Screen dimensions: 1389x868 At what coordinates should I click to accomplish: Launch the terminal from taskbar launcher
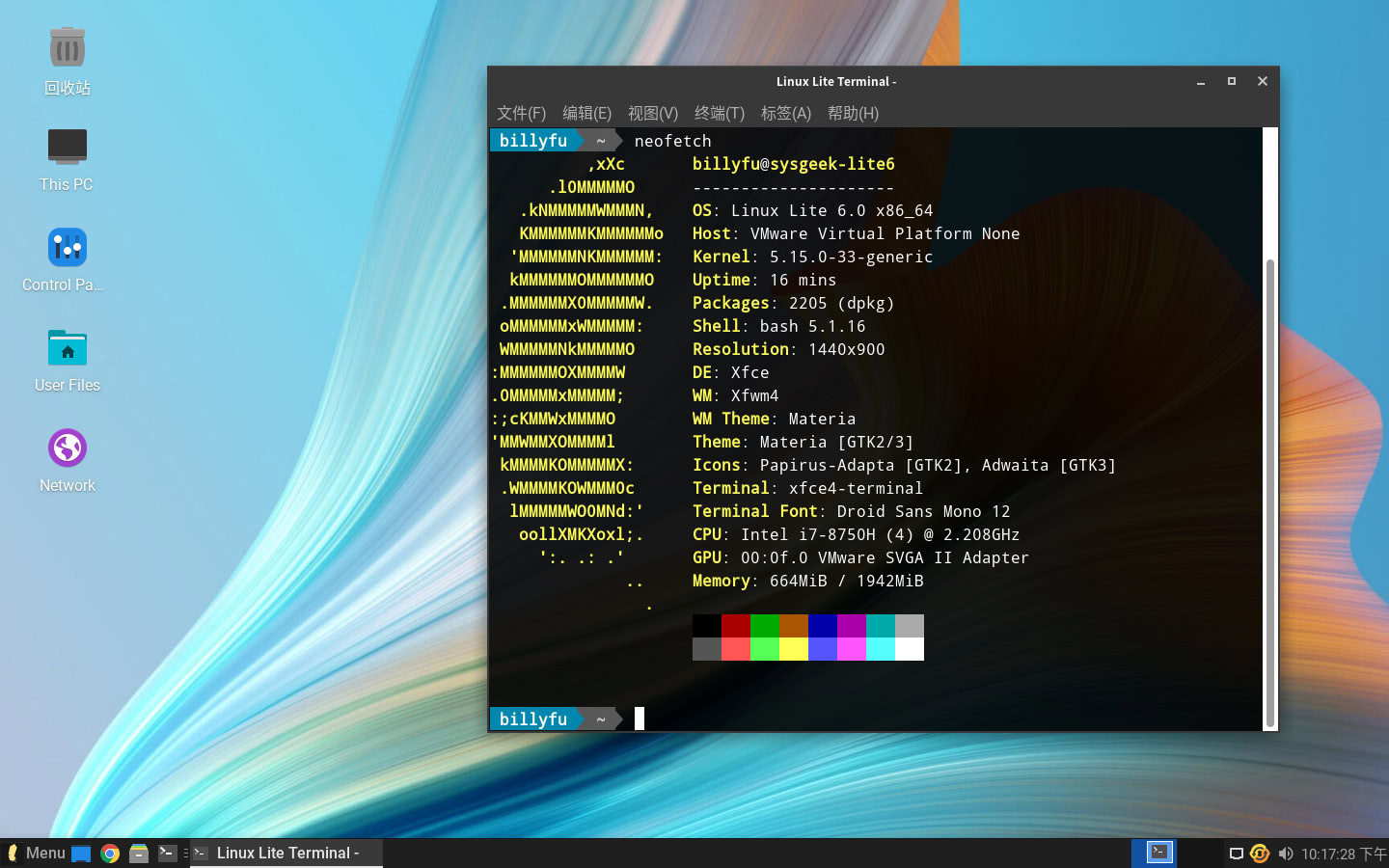(167, 854)
